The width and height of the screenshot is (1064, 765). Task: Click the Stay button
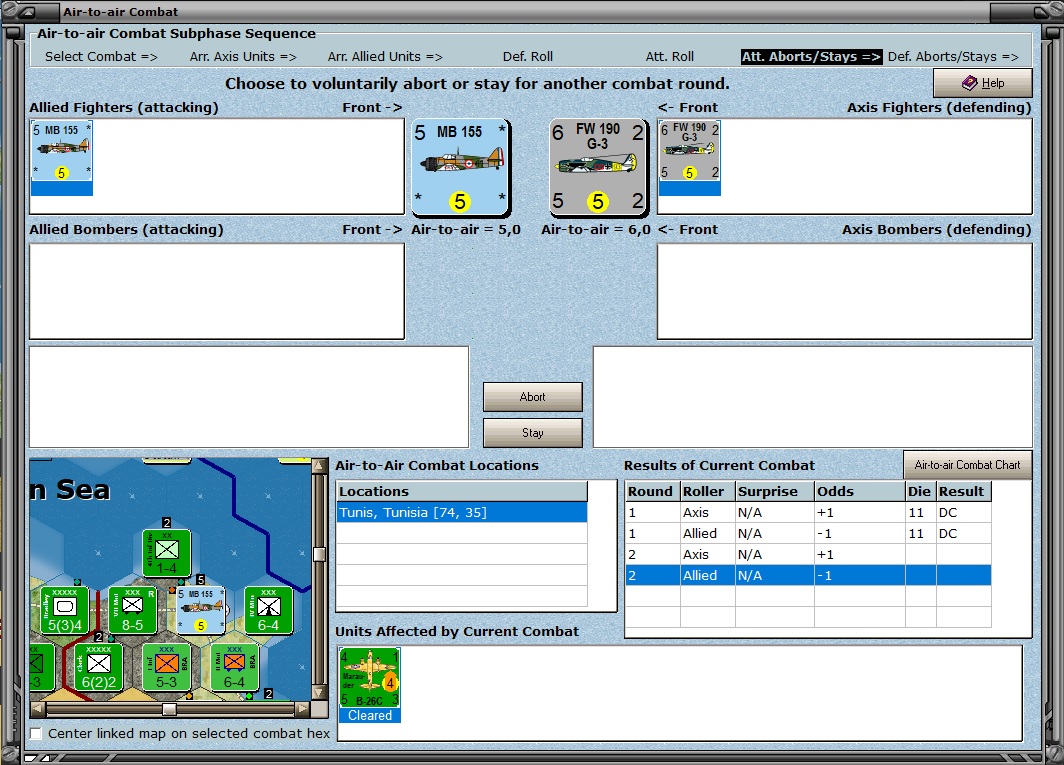point(533,433)
